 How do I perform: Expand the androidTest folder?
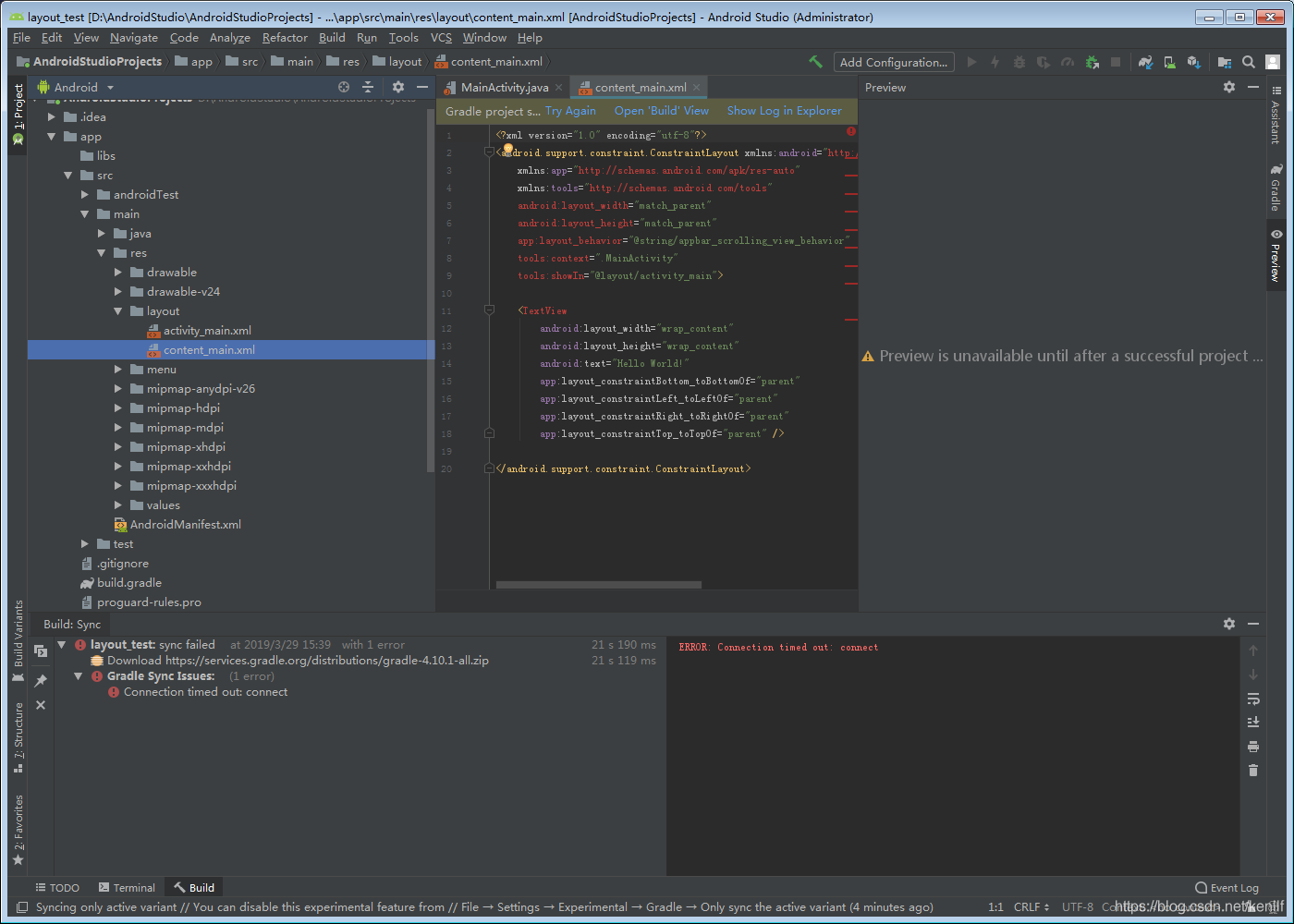tap(85, 195)
